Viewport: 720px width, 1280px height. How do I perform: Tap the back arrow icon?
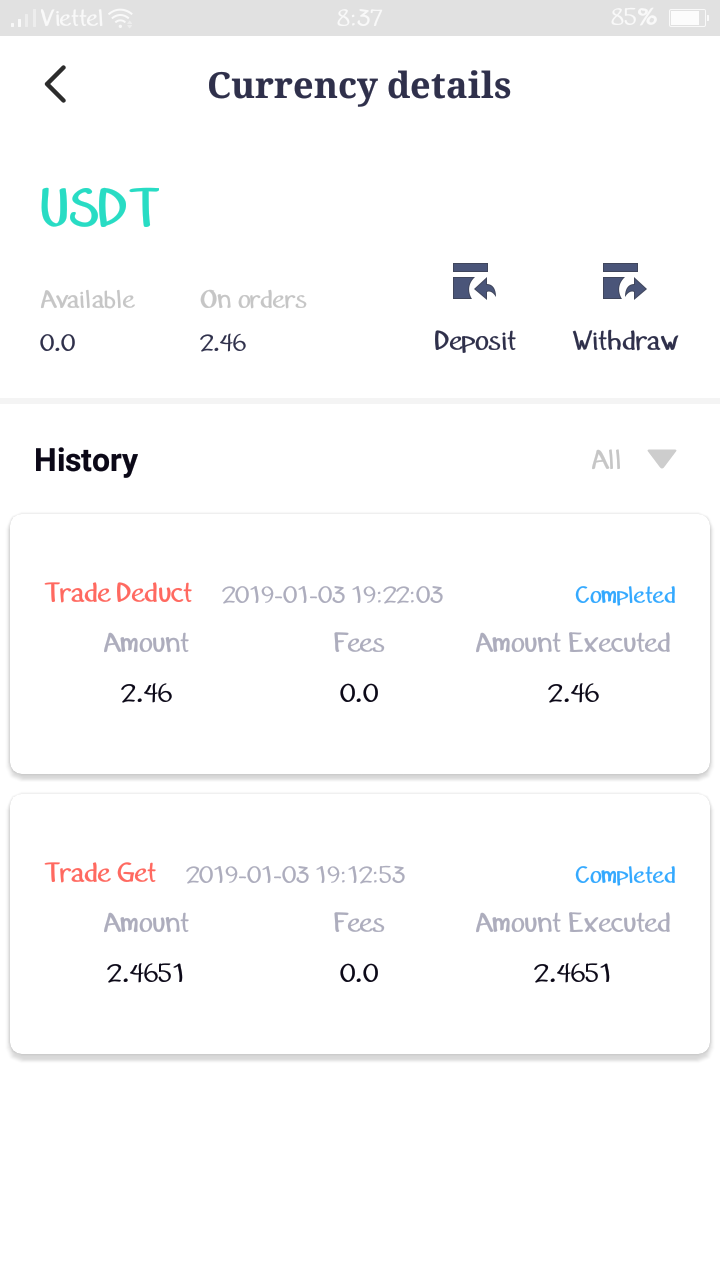coord(56,85)
